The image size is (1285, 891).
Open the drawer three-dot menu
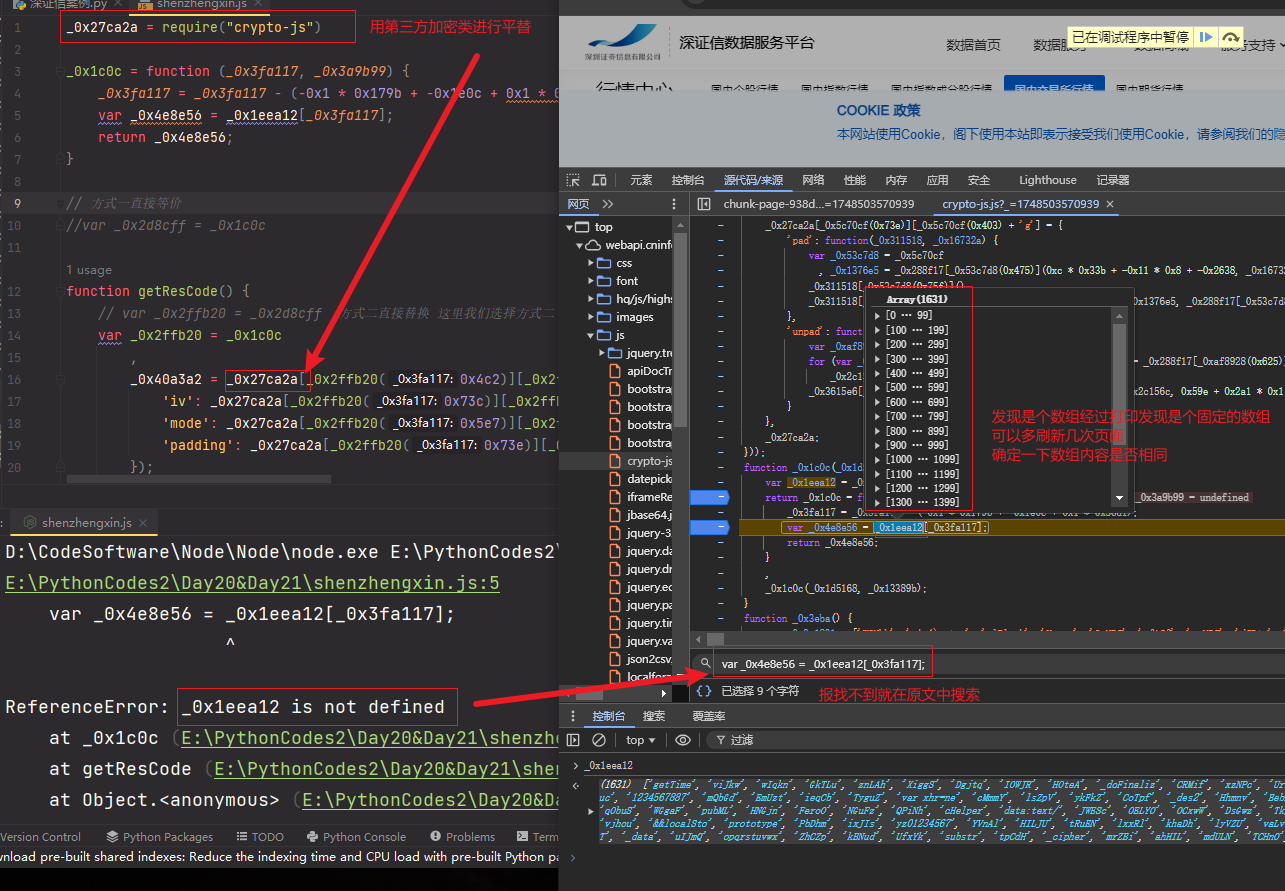572,716
